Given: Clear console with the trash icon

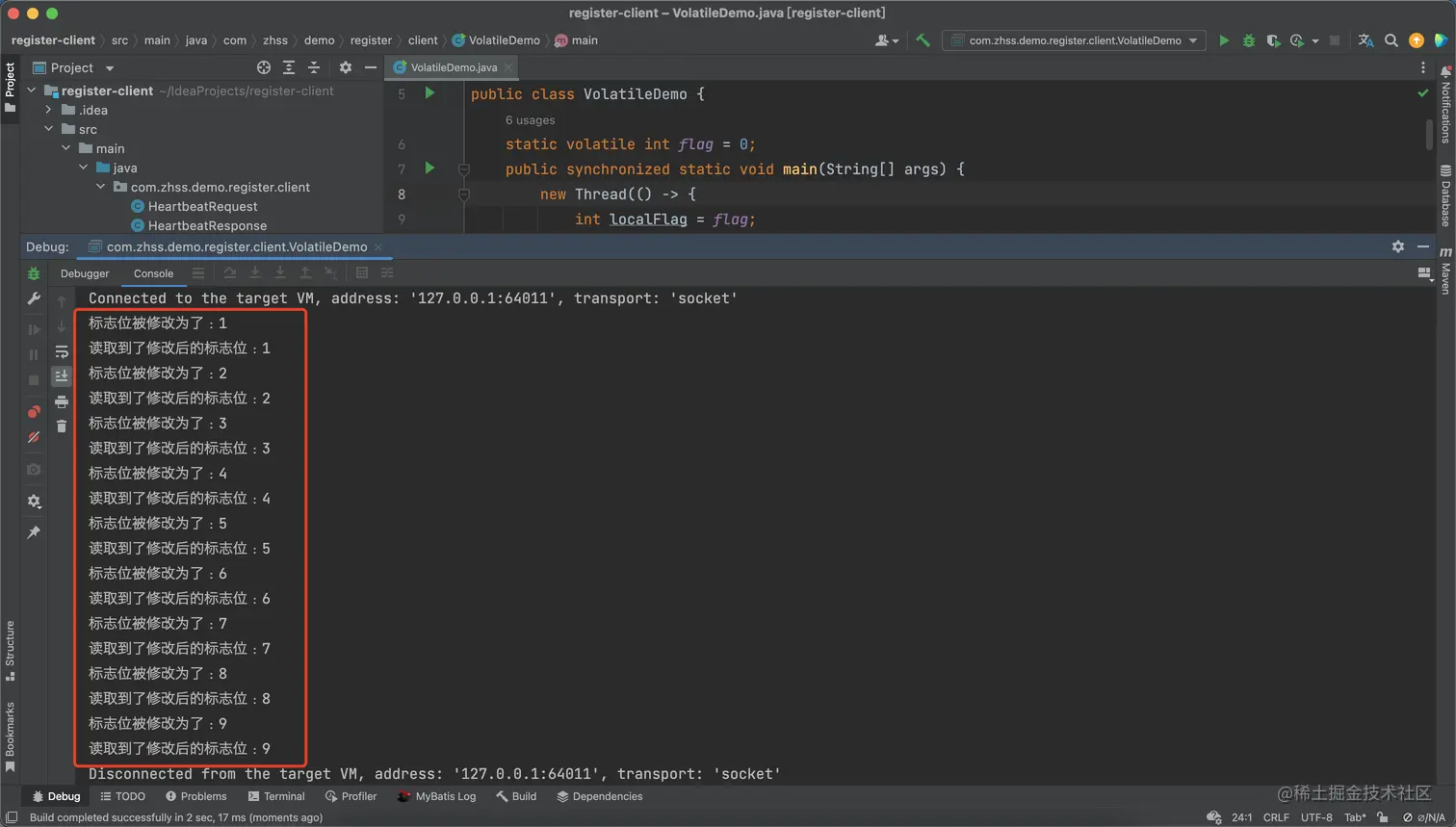Looking at the screenshot, I should (x=62, y=426).
